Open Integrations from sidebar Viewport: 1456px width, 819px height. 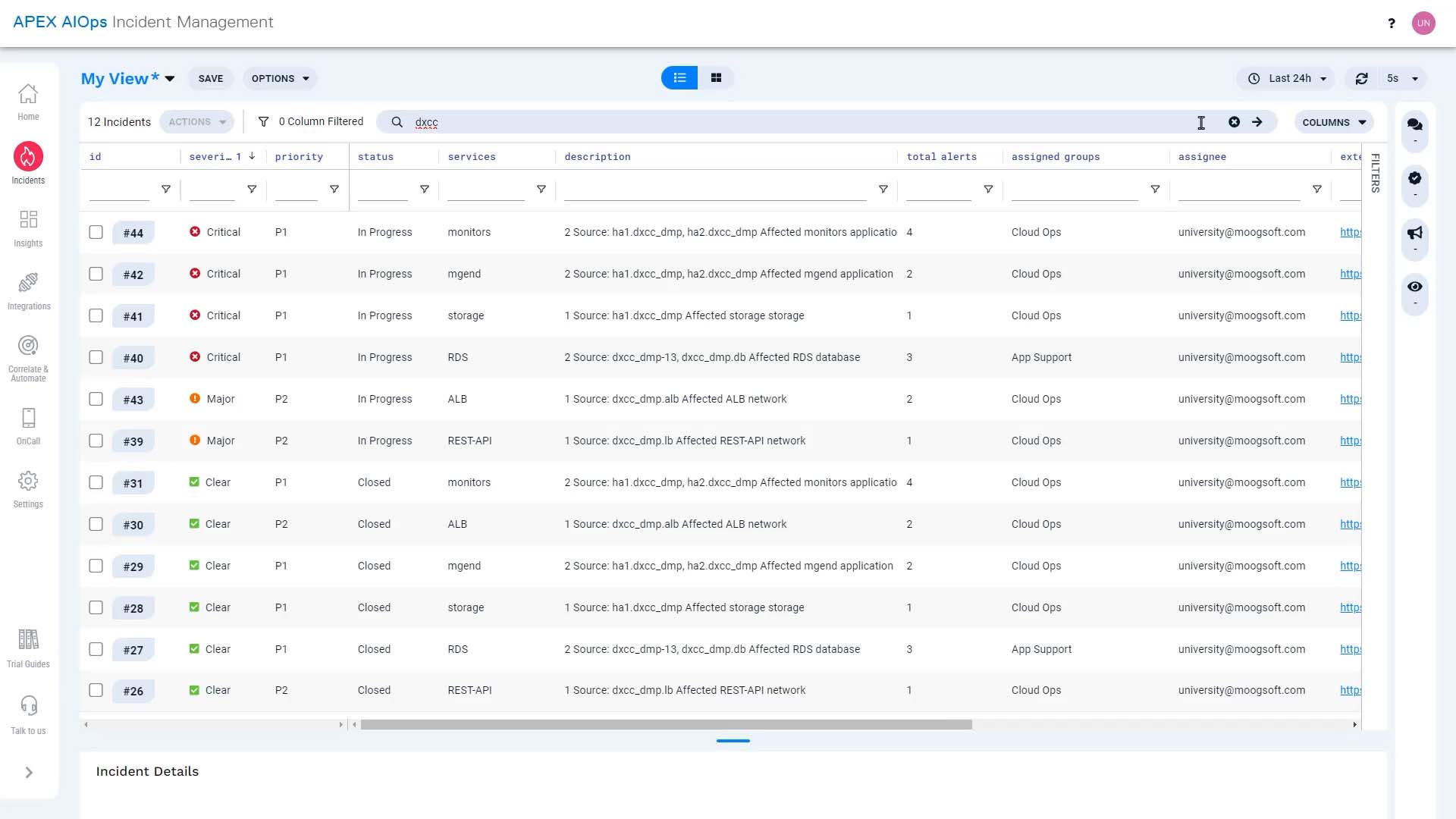point(28,291)
